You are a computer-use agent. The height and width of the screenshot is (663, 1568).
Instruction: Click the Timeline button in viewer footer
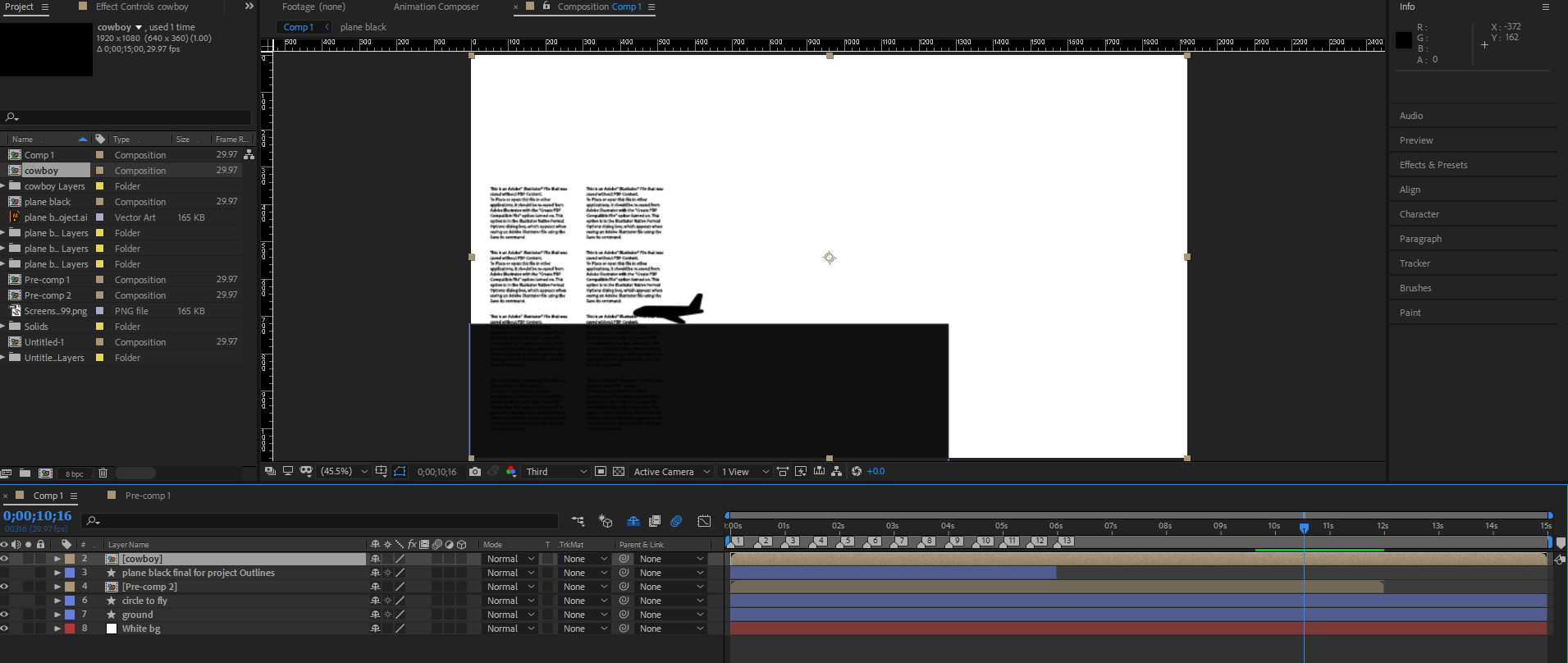(x=819, y=471)
